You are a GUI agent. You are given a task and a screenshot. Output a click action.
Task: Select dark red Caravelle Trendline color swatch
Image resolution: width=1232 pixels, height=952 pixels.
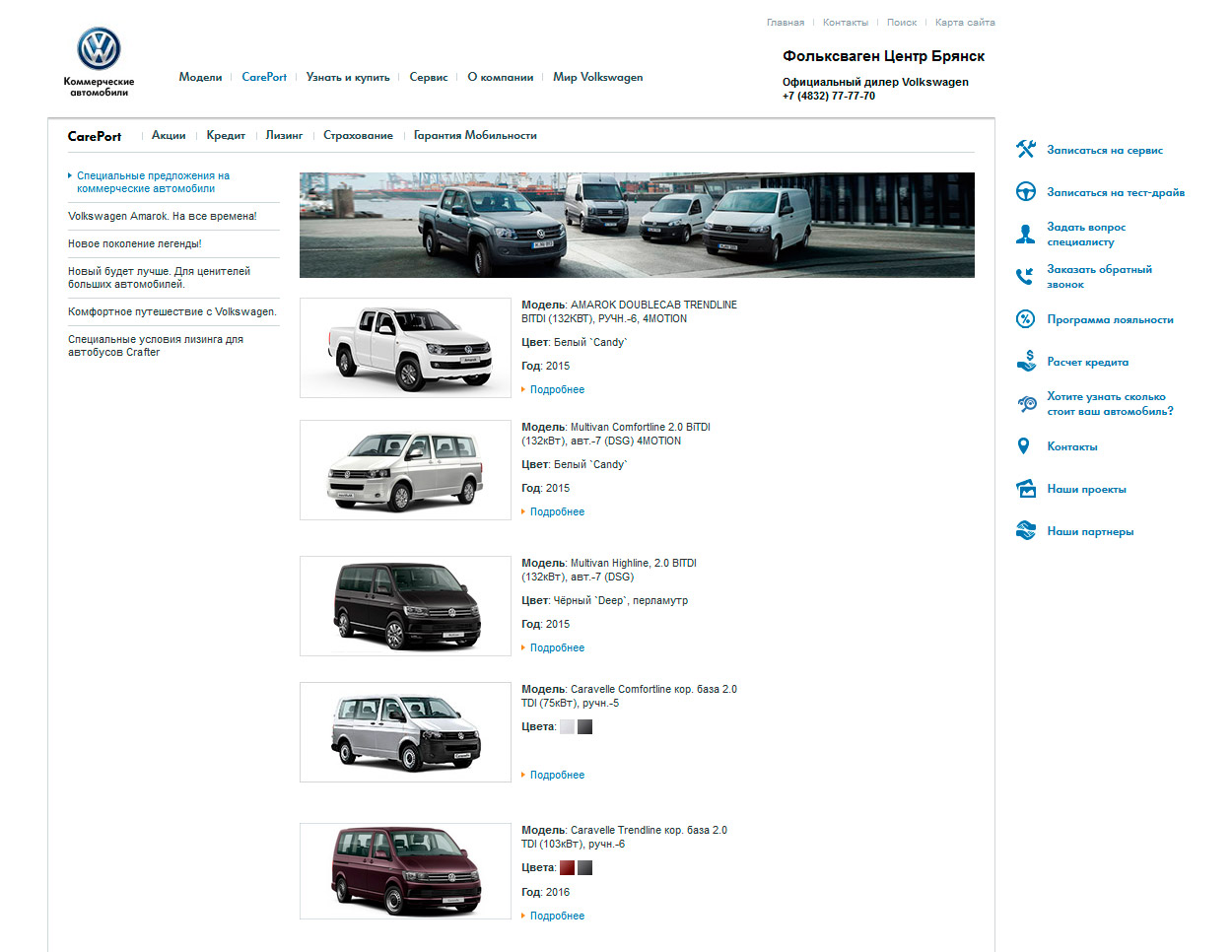tap(567, 868)
